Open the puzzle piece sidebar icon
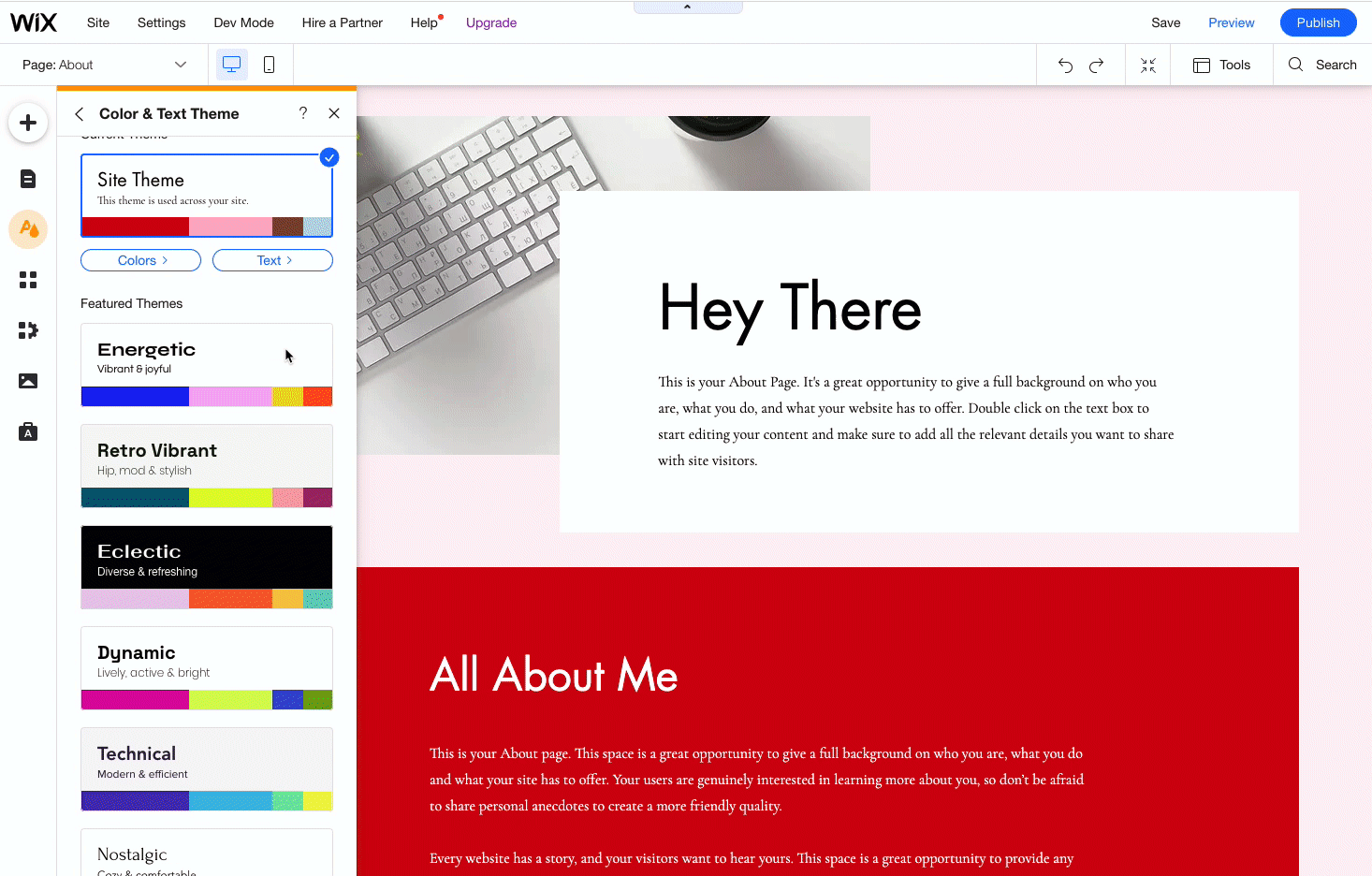The image size is (1372, 876). [28, 330]
